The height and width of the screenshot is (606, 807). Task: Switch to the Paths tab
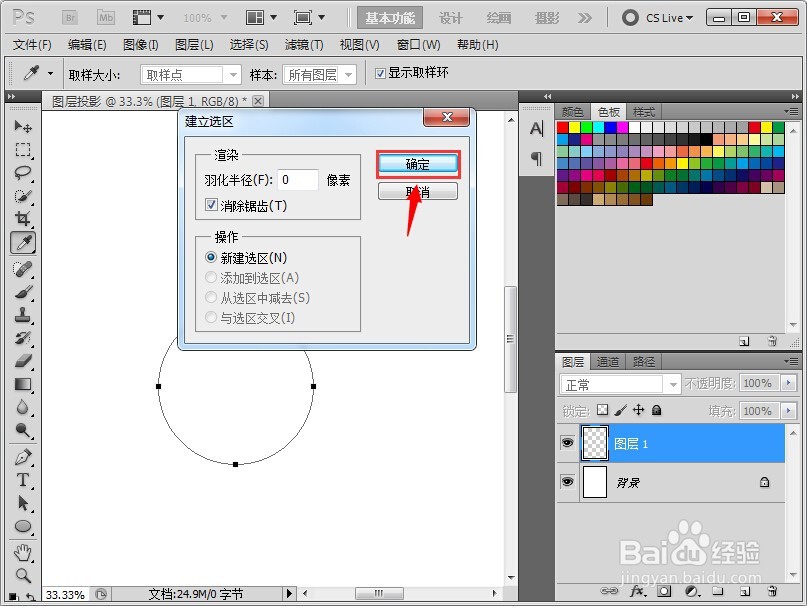pos(643,362)
